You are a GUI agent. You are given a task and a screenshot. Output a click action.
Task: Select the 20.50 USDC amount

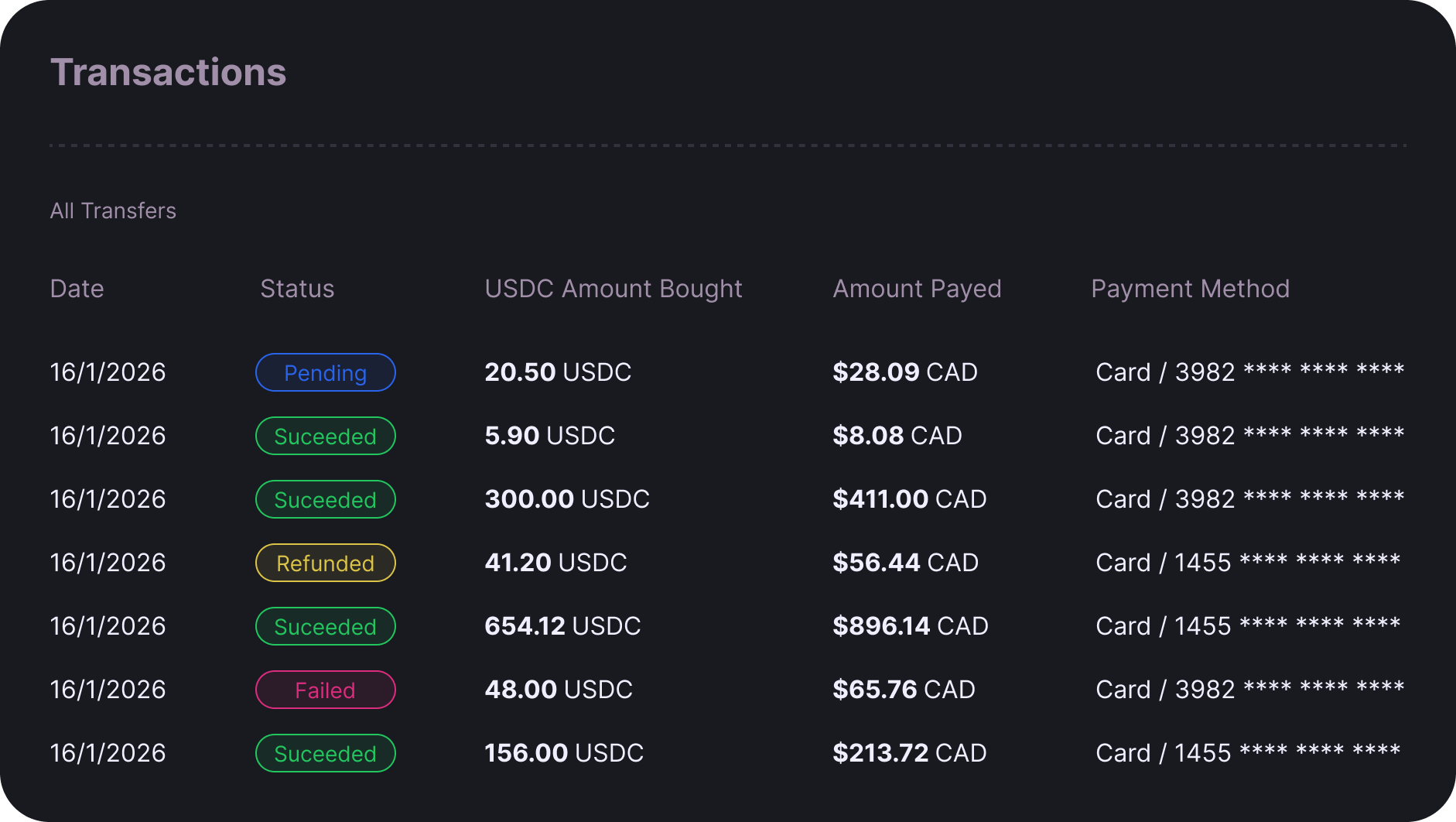tap(558, 372)
